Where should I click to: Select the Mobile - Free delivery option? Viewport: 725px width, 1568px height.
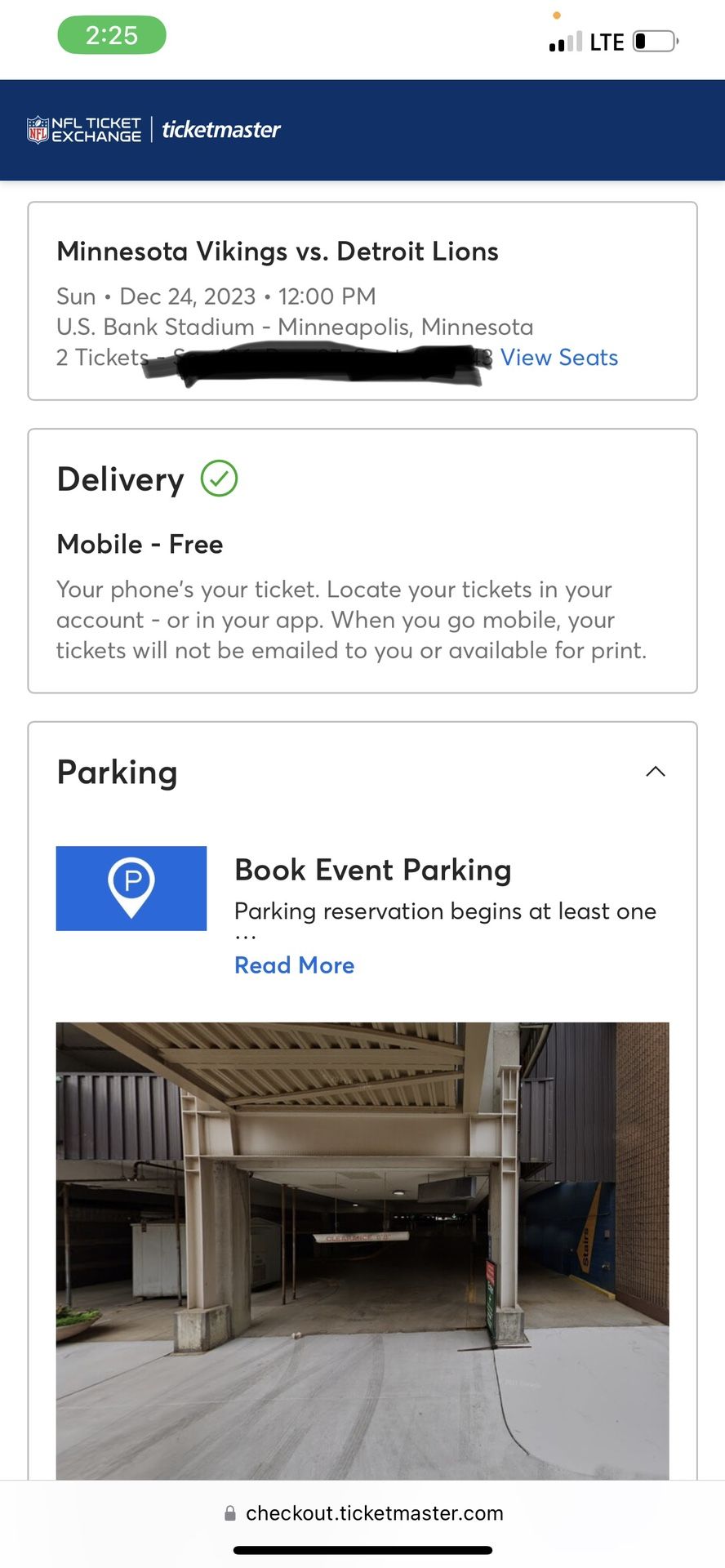point(140,544)
